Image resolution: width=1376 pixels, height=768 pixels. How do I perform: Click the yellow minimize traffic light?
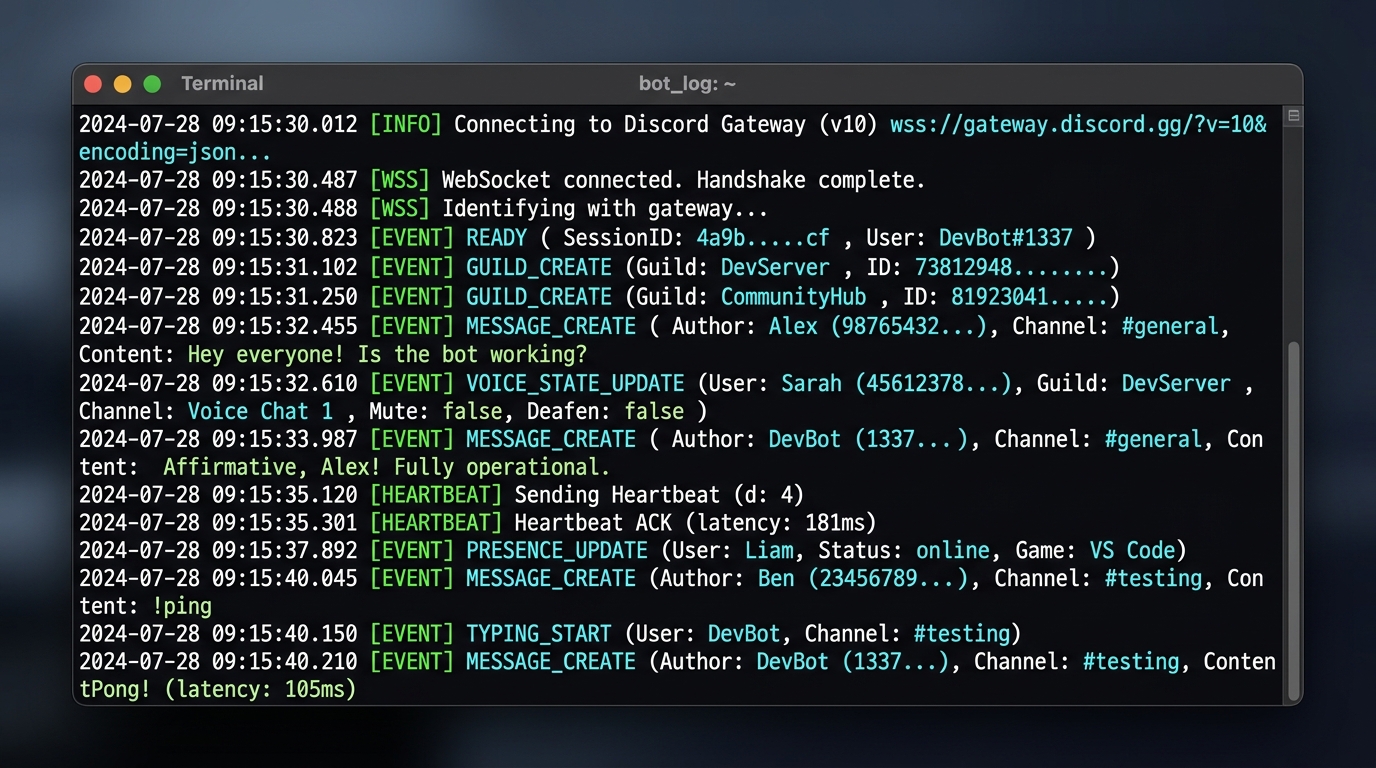[121, 84]
